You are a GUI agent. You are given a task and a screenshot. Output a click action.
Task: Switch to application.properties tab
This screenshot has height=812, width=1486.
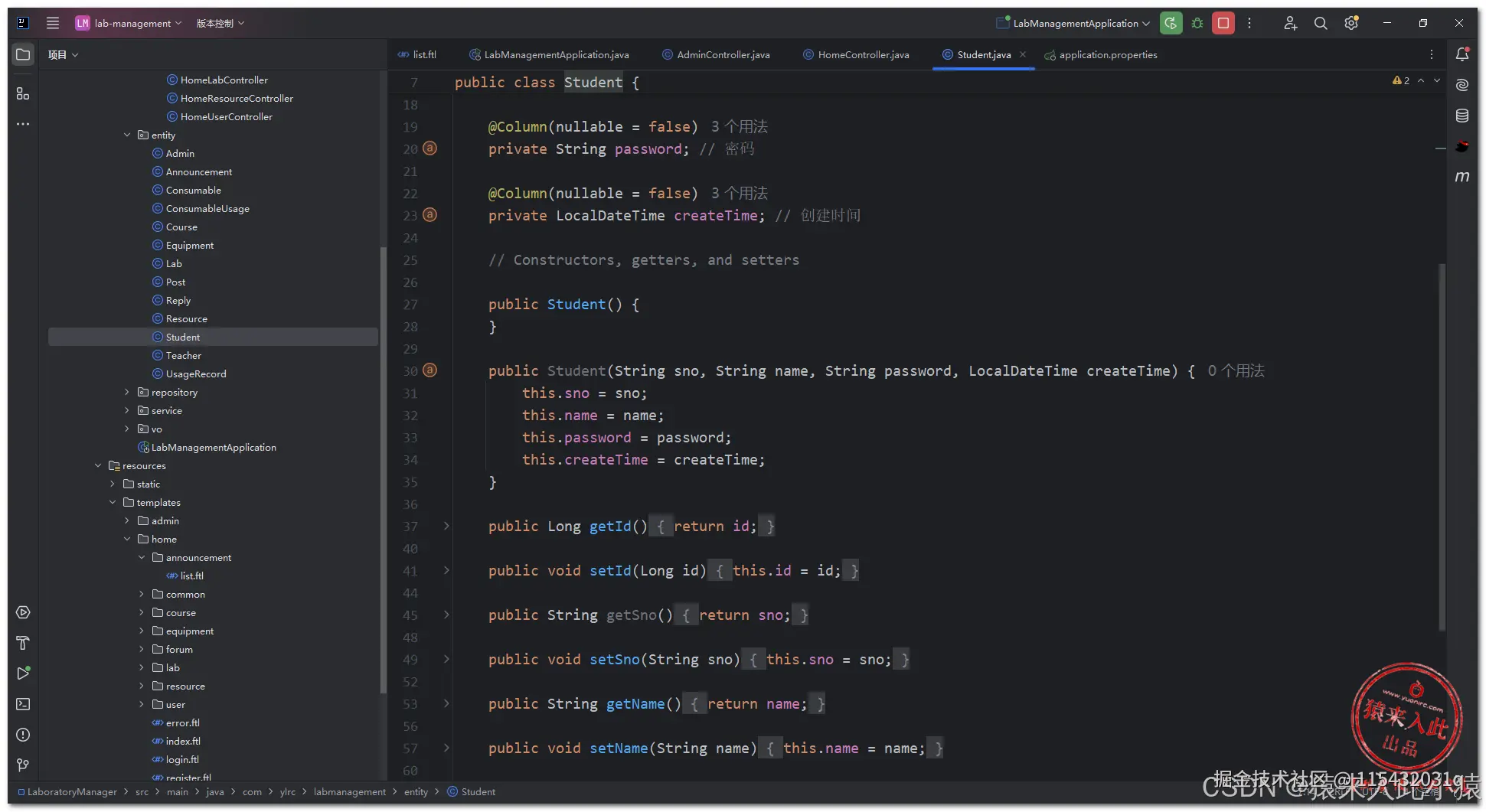tap(1101, 54)
